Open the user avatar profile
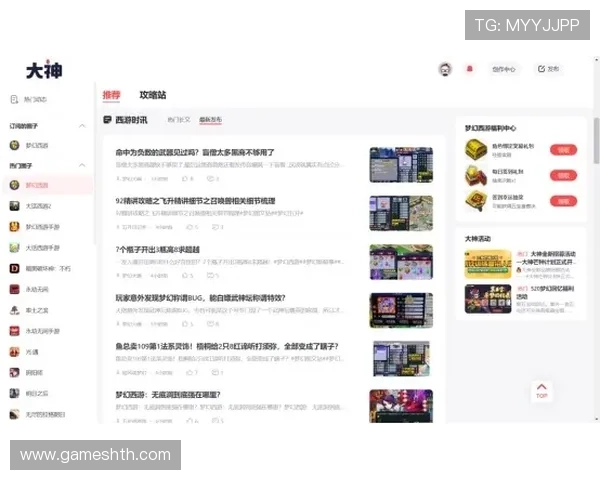The image size is (600, 480). pos(445,69)
